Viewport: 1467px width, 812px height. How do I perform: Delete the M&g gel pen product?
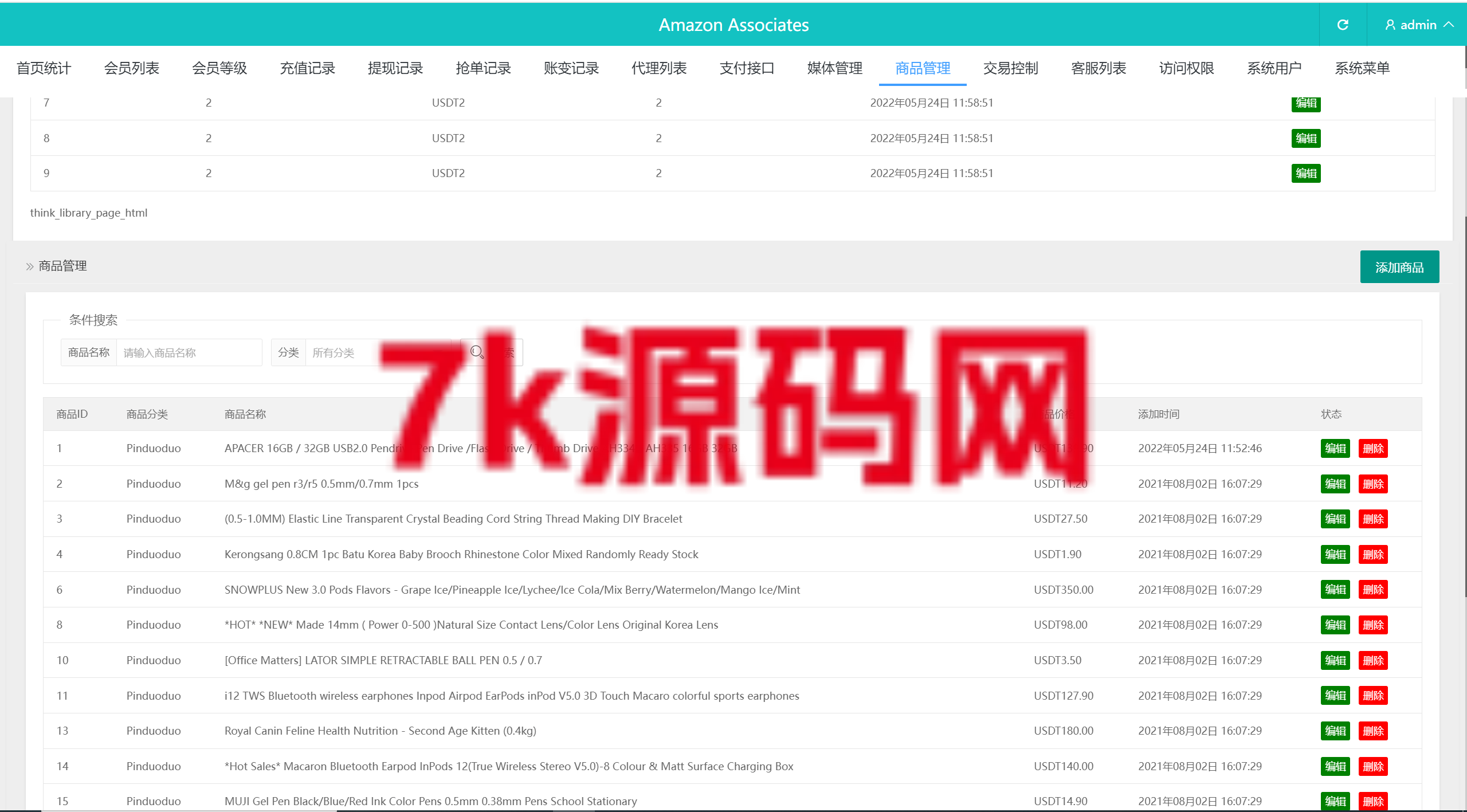tap(1373, 484)
